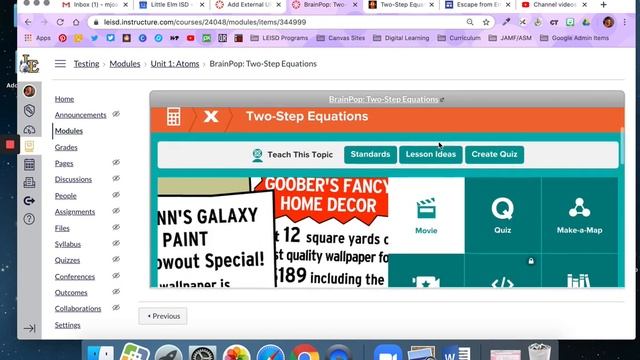The width and height of the screenshot is (640, 360).
Task: Open Discussions in course navigation
Action: click(73, 179)
